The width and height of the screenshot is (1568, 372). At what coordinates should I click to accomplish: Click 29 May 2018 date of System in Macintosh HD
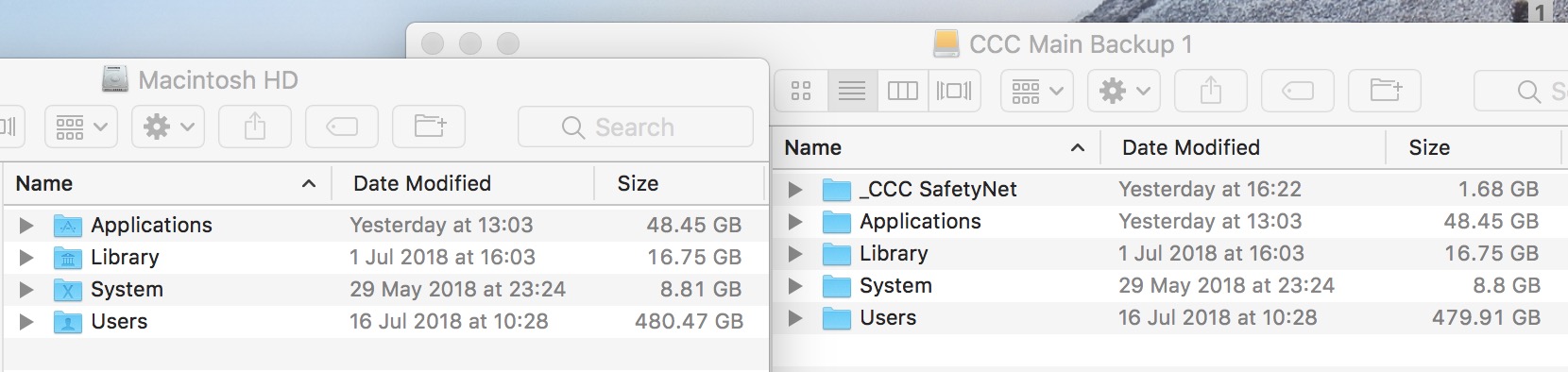(x=457, y=289)
